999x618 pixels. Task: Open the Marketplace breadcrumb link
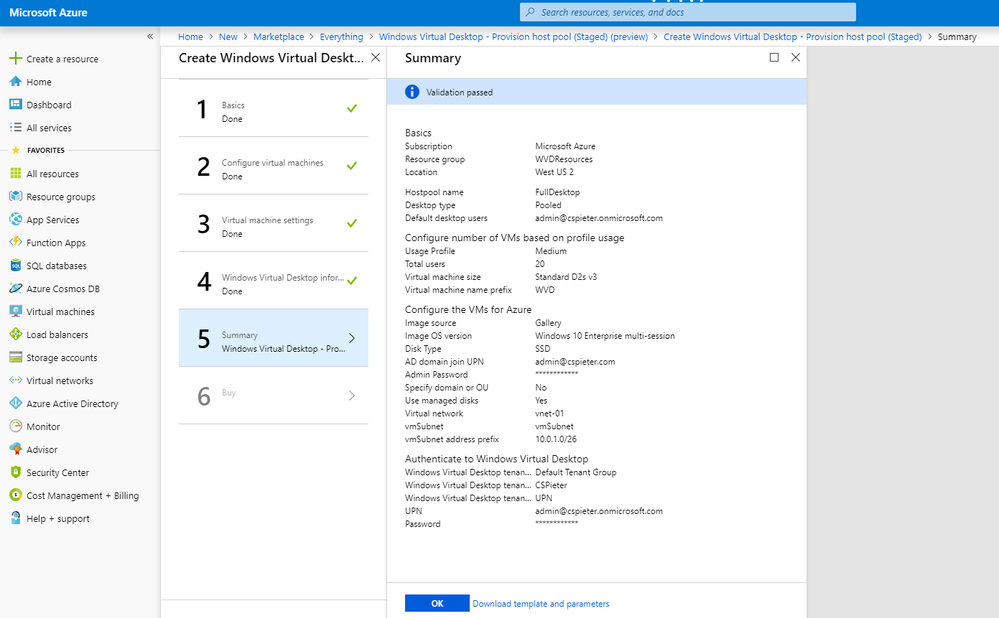pyautogui.click(x=278, y=37)
